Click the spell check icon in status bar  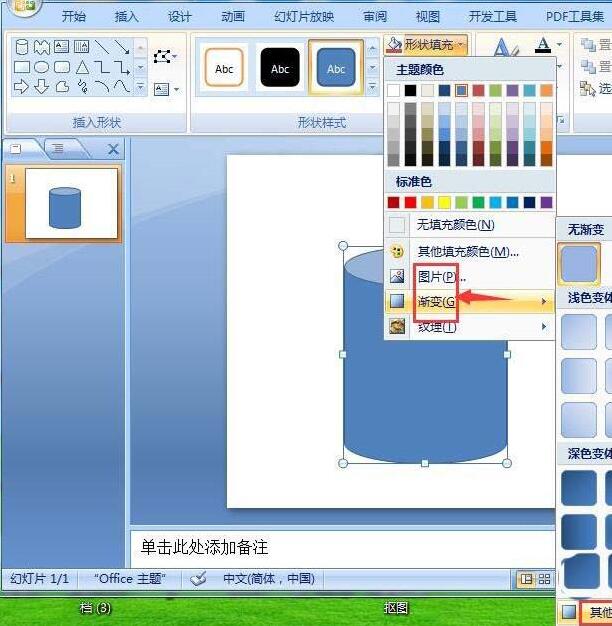(198, 578)
